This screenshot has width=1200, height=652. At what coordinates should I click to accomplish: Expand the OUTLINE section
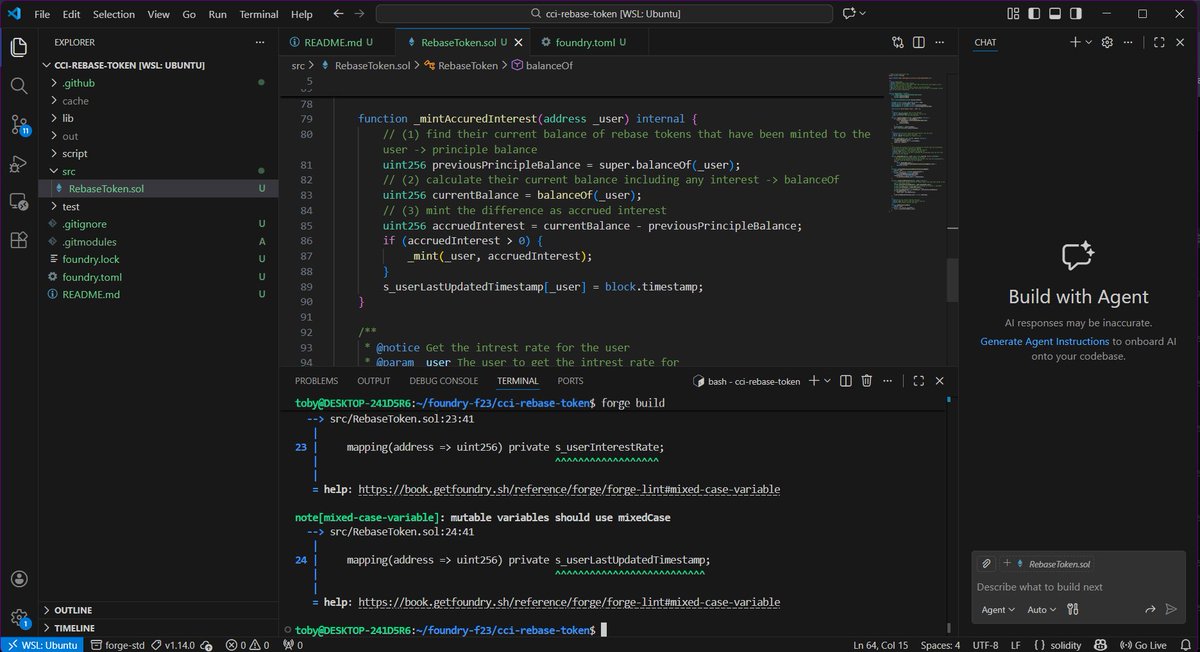pyautogui.click(x=159, y=610)
